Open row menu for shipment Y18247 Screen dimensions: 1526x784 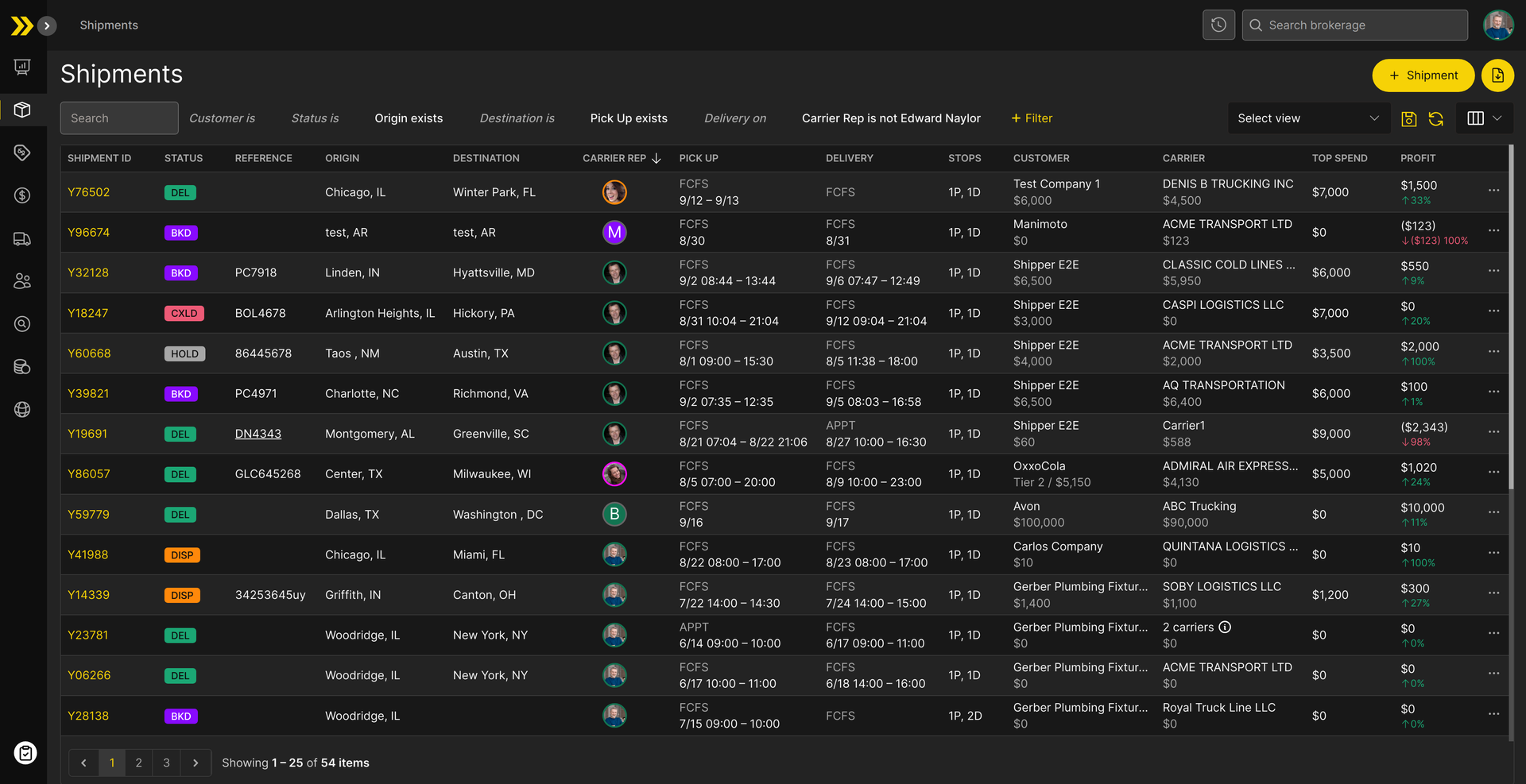click(1493, 311)
